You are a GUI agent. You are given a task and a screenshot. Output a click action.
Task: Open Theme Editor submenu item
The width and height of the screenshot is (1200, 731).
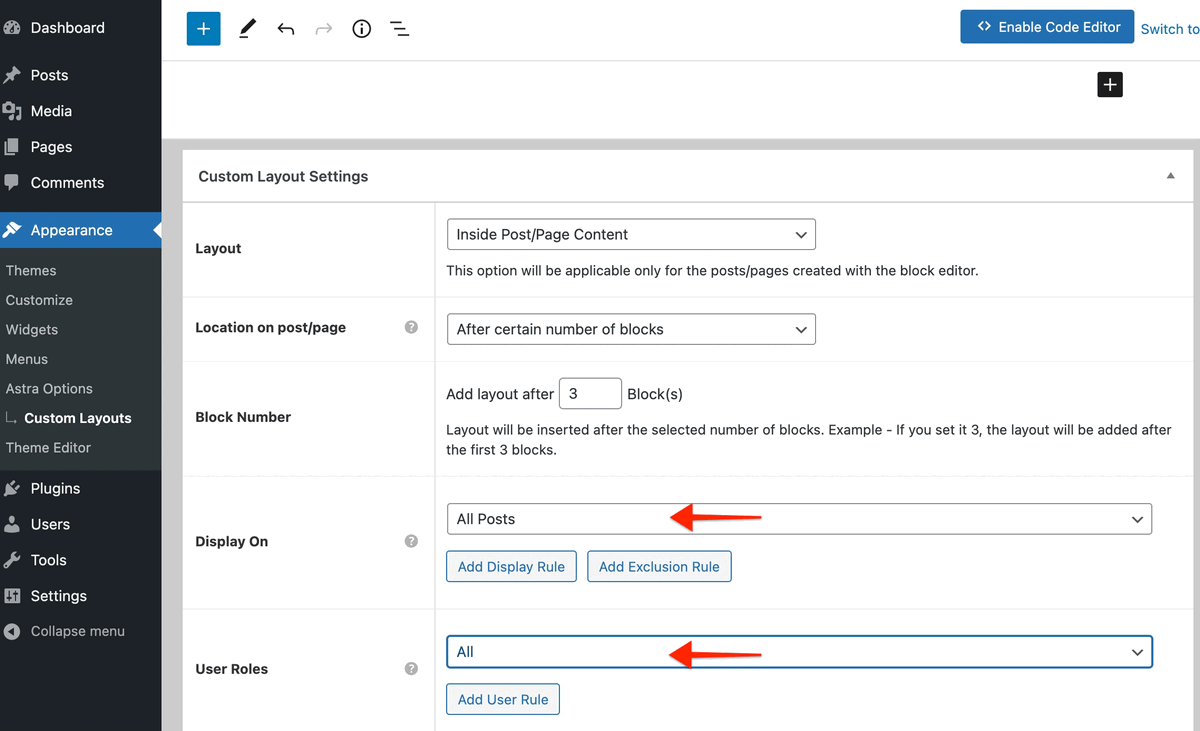48,448
